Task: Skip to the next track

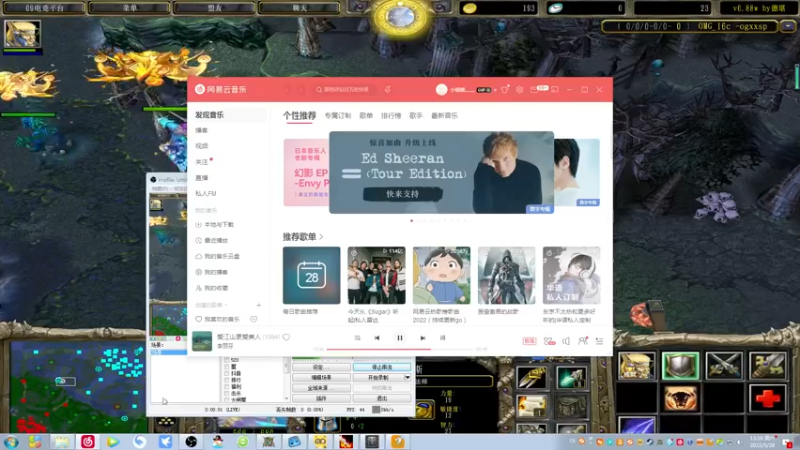Action: click(422, 338)
